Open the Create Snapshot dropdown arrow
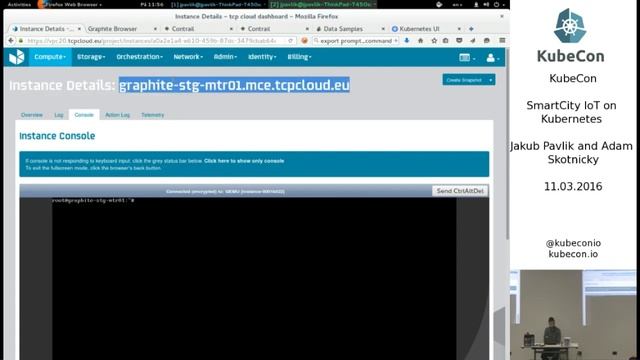This screenshot has width=640, height=360. coord(491,80)
